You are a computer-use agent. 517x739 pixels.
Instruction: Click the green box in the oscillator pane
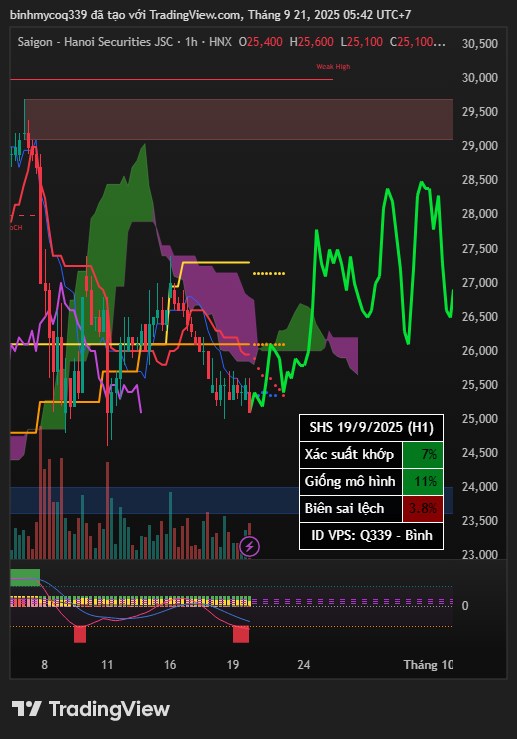pyautogui.click(x=25, y=577)
